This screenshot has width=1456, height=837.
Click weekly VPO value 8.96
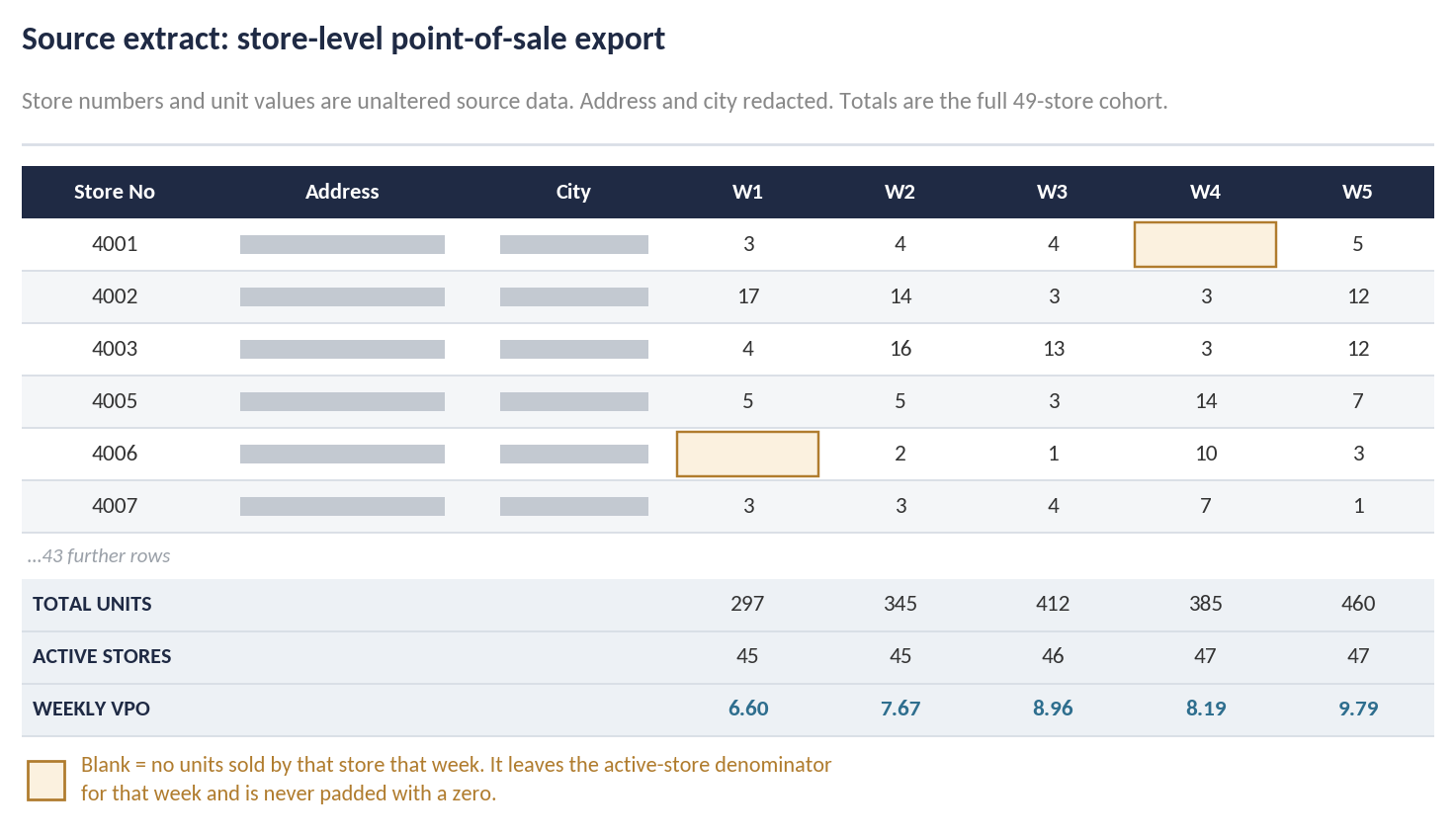point(1053,709)
